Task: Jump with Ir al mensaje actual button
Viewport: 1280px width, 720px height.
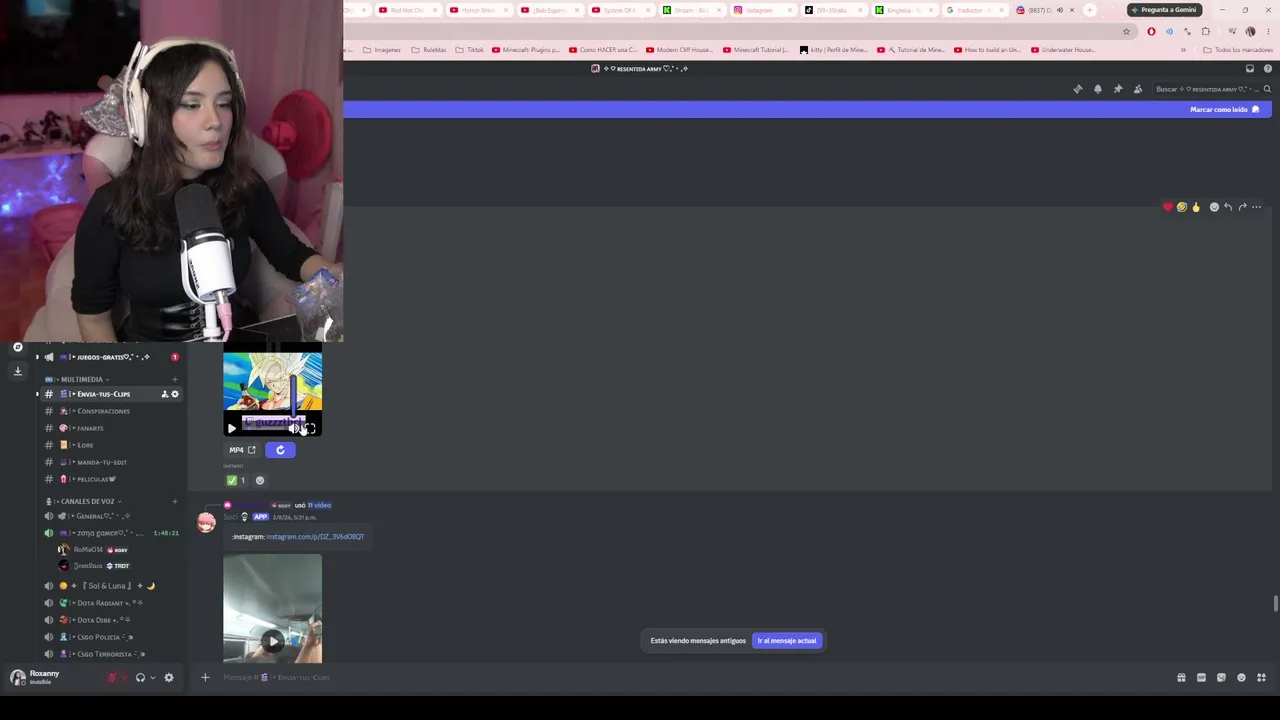Action: [787, 641]
